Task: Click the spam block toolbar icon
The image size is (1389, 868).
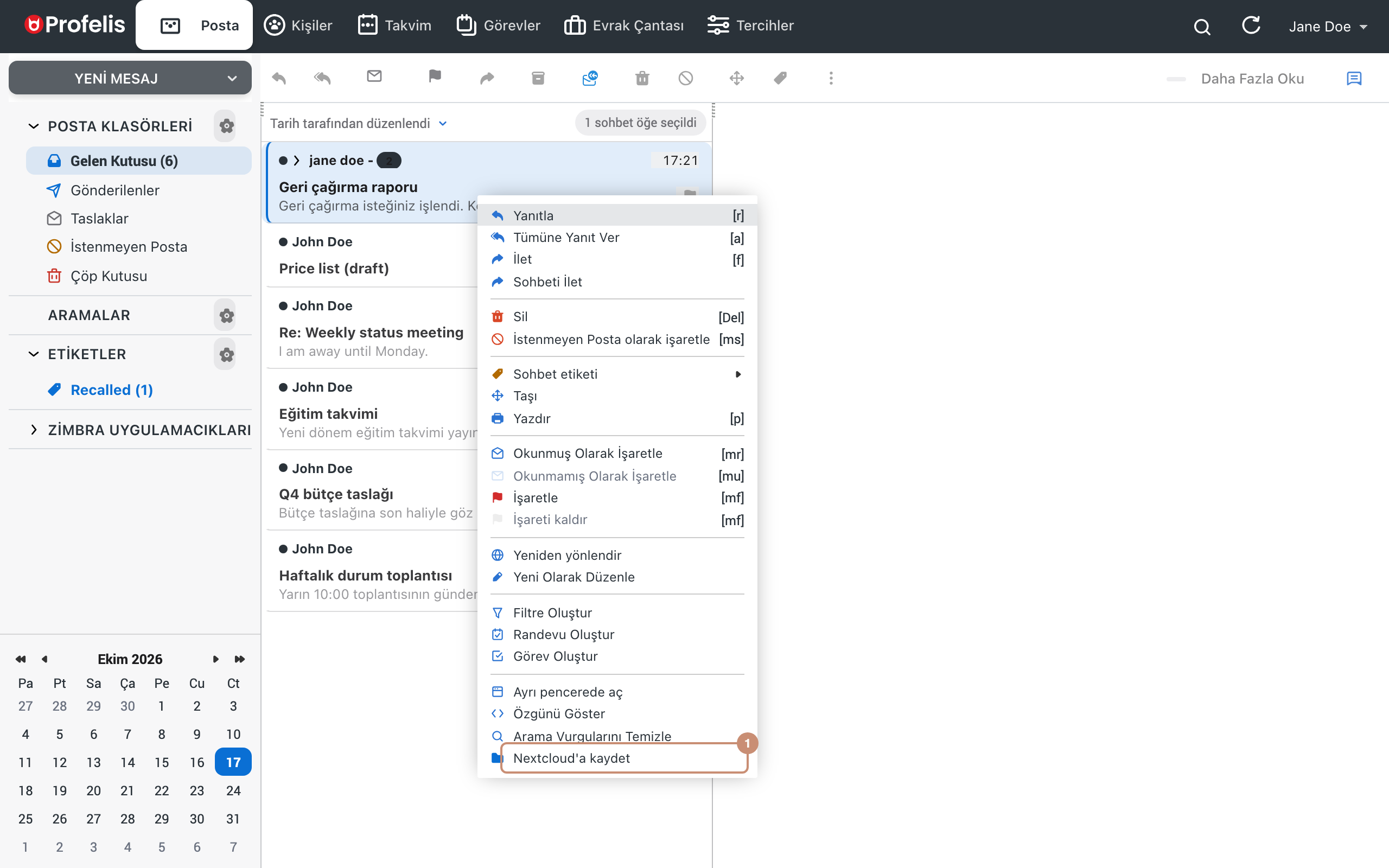Action: [685, 78]
